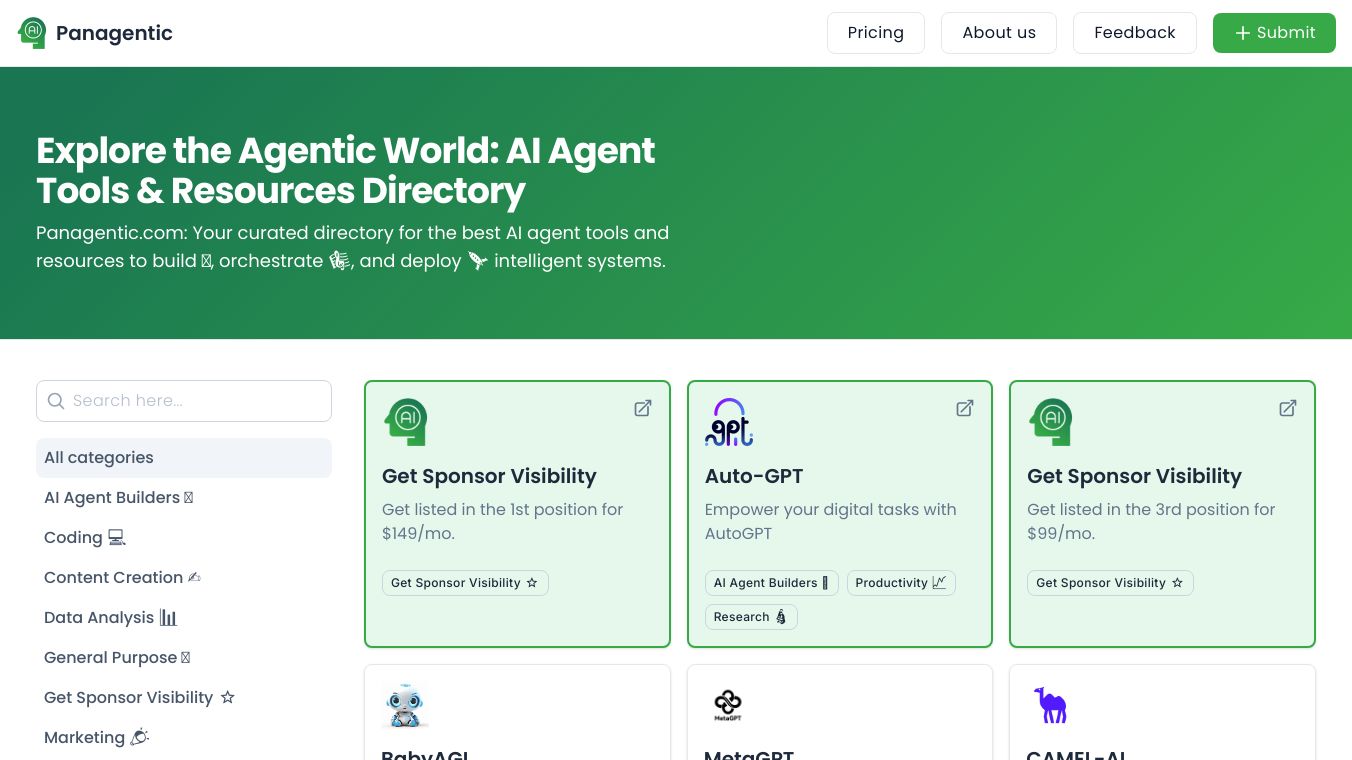
Task: Open the Feedback page
Action: [1134, 33]
